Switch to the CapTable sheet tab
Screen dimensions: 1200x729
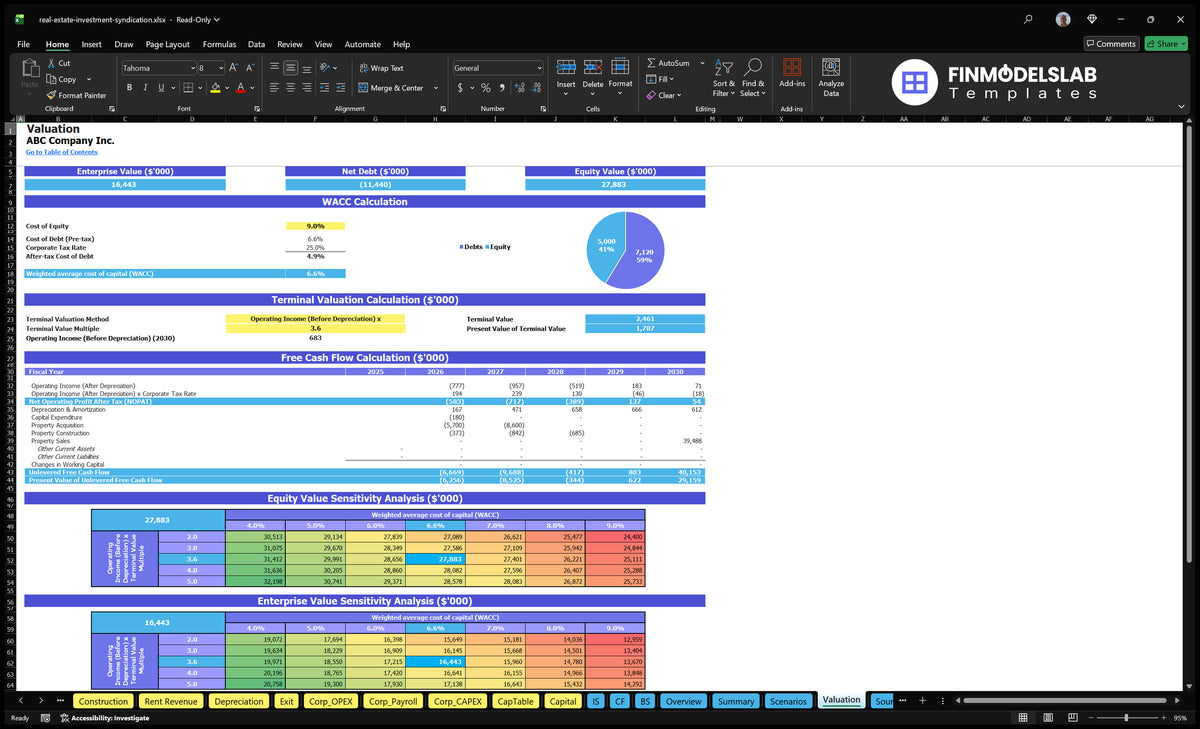[x=515, y=701]
